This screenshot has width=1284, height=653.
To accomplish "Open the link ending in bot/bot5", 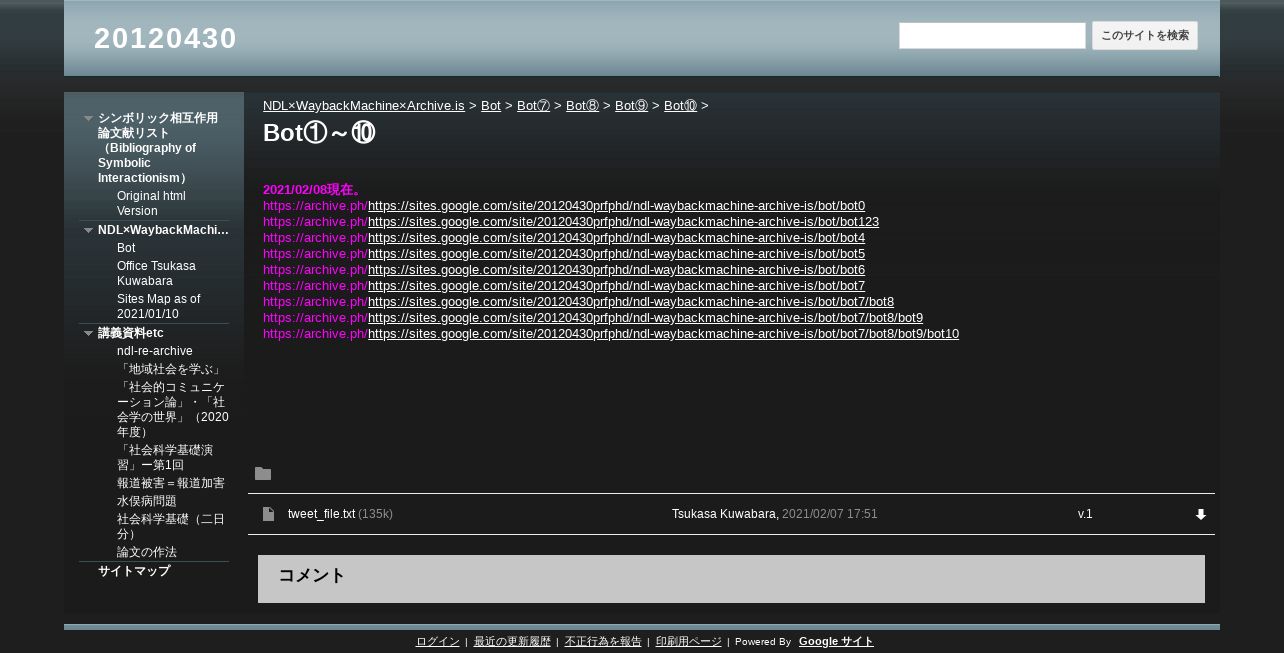I will point(616,254).
